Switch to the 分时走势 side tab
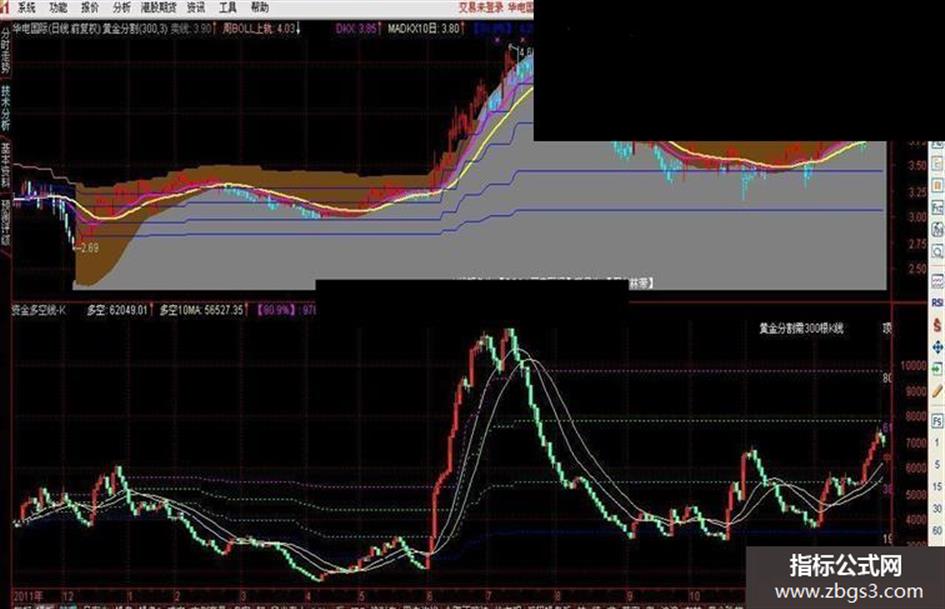The width and height of the screenshot is (945, 609). [5, 51]
